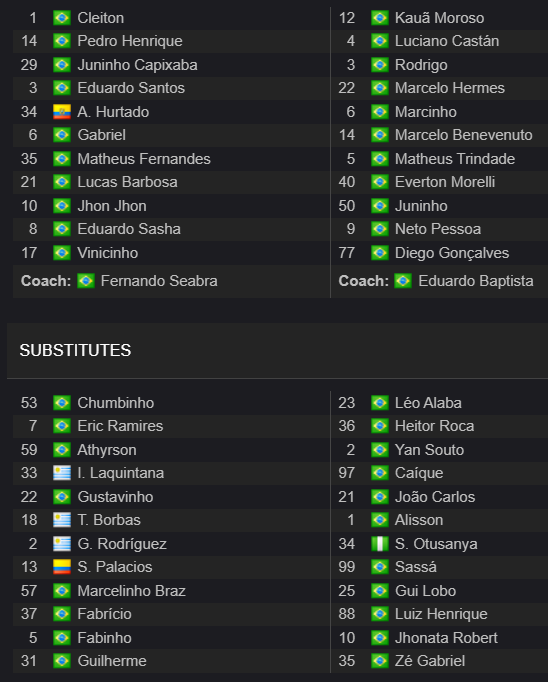548x682 pixels.
Task: Open player Kauã Moroso
Action: coord(439,18)
